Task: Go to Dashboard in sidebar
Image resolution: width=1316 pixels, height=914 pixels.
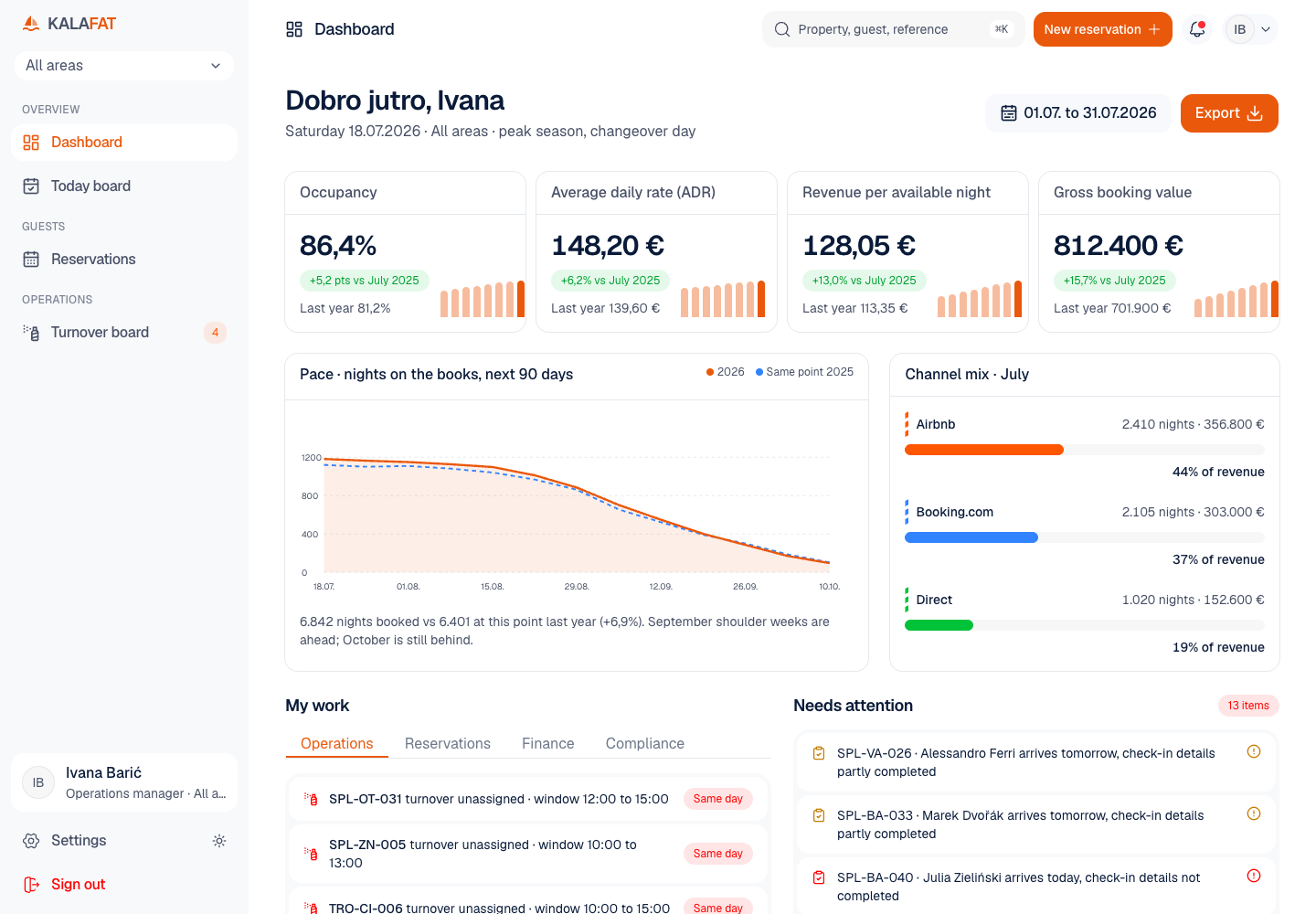Action: click(124, 143)
